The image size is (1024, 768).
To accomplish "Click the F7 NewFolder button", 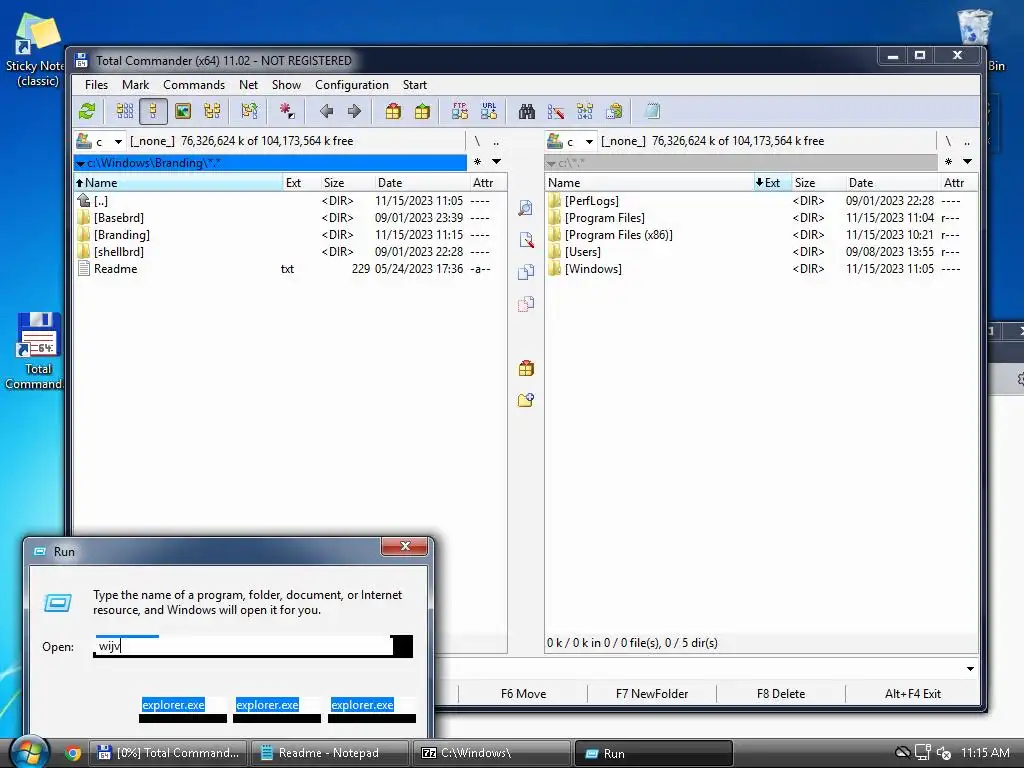I will tap(652, 694).
